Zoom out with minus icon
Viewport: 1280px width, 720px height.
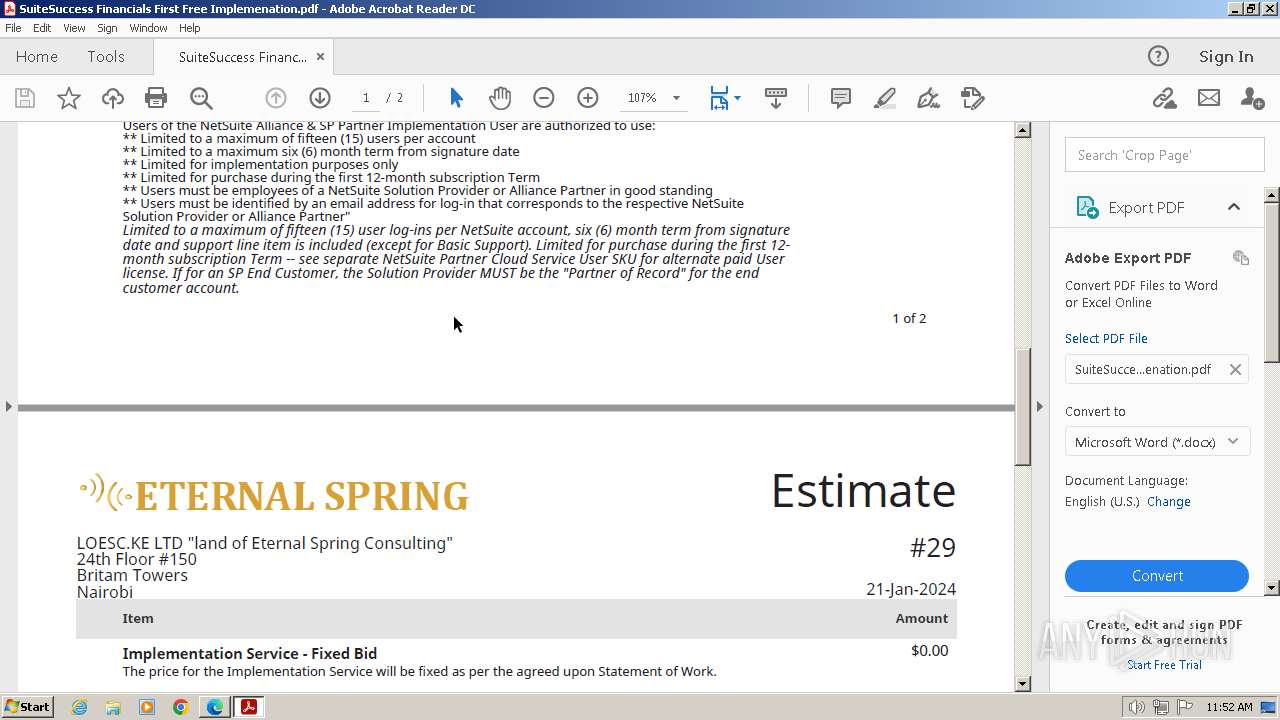(544, 98)
